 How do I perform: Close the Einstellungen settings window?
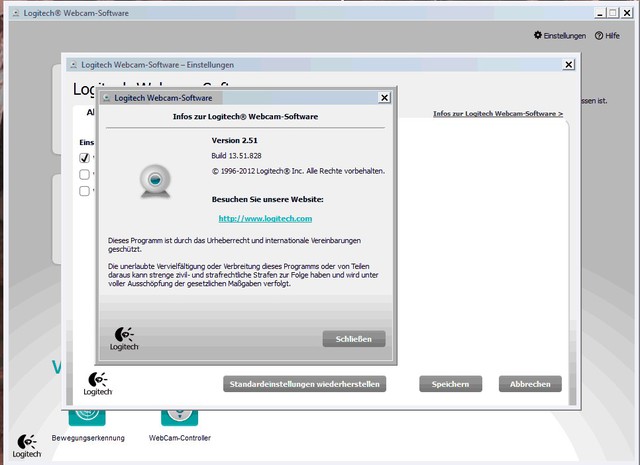[569, 65]
